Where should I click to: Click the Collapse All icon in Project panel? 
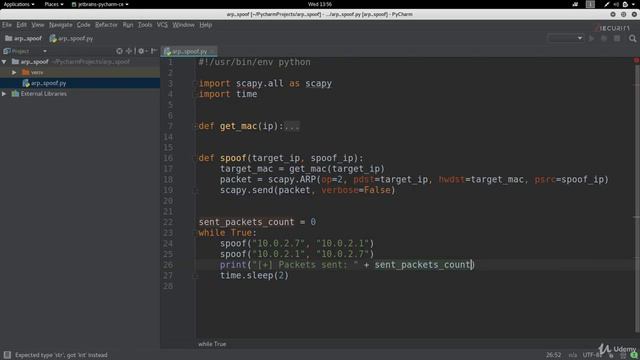[x=129, y=51]
